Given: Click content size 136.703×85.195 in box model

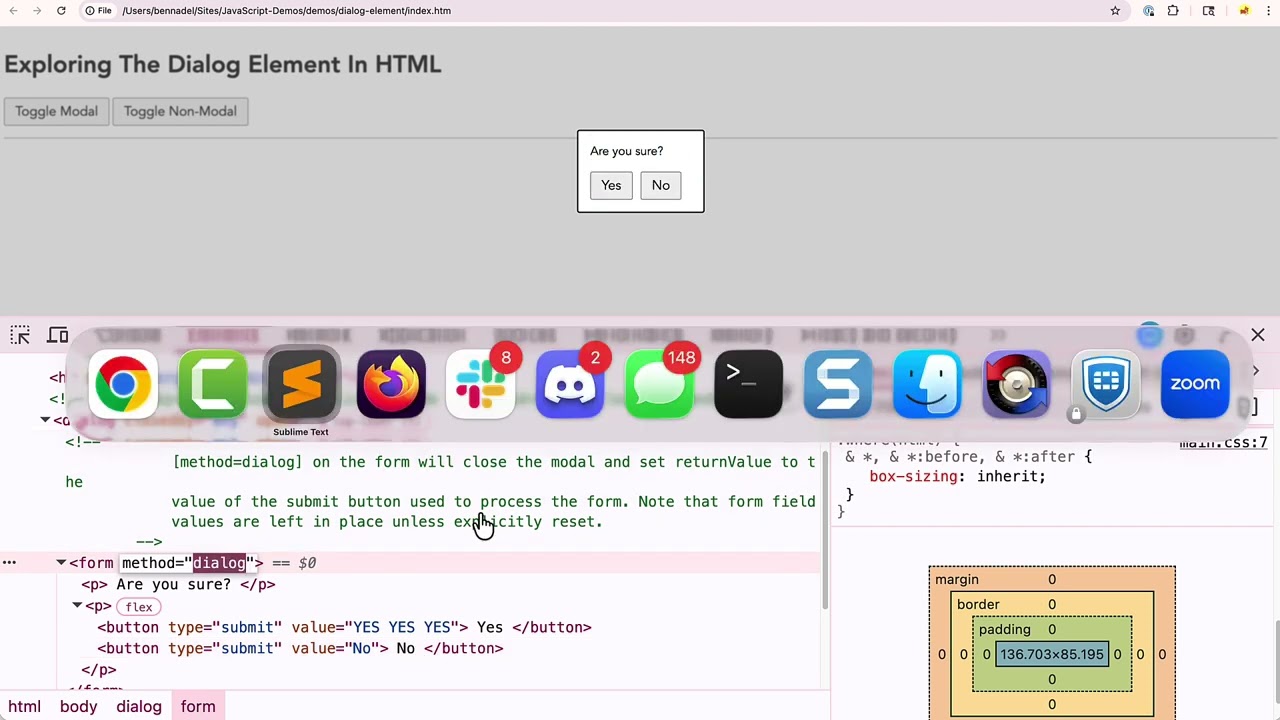Looking at the screenshot, I should [x=1052, y=655].
